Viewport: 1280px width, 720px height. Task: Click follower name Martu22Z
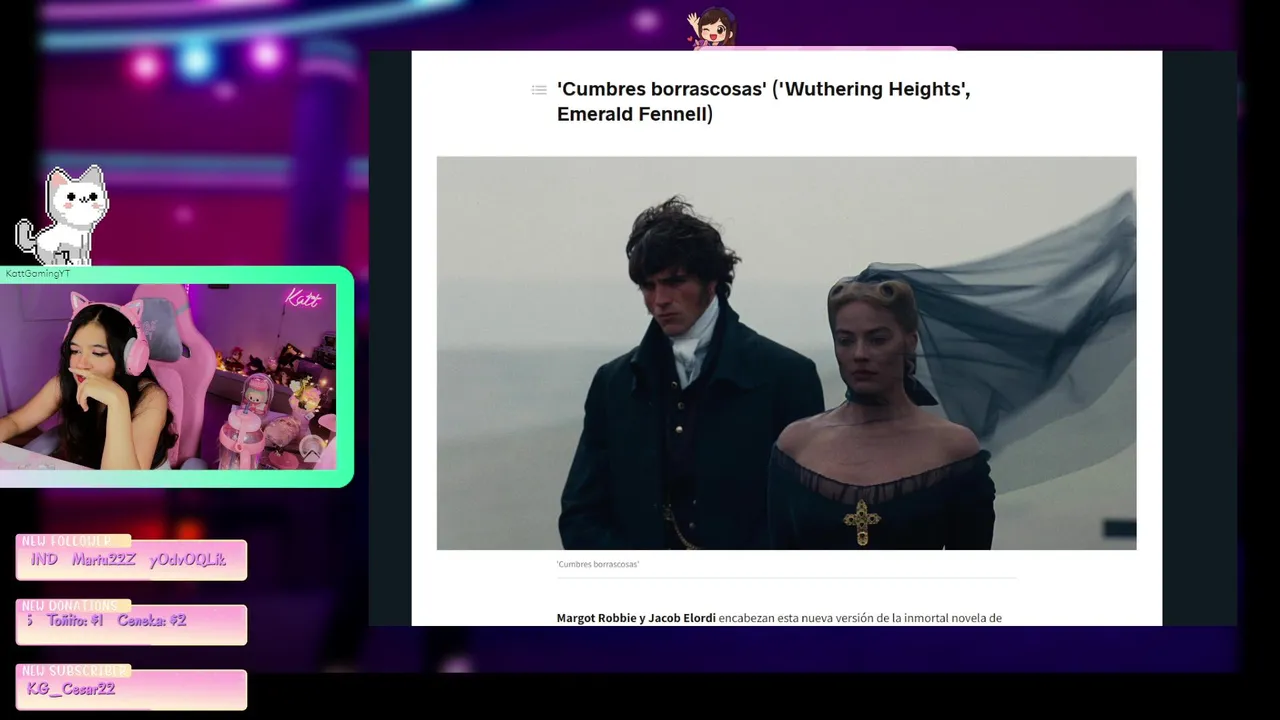tap(103, 560)
